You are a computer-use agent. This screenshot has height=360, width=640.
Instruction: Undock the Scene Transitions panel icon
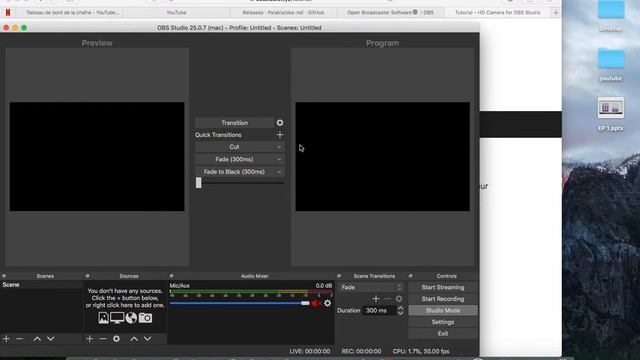339,276
